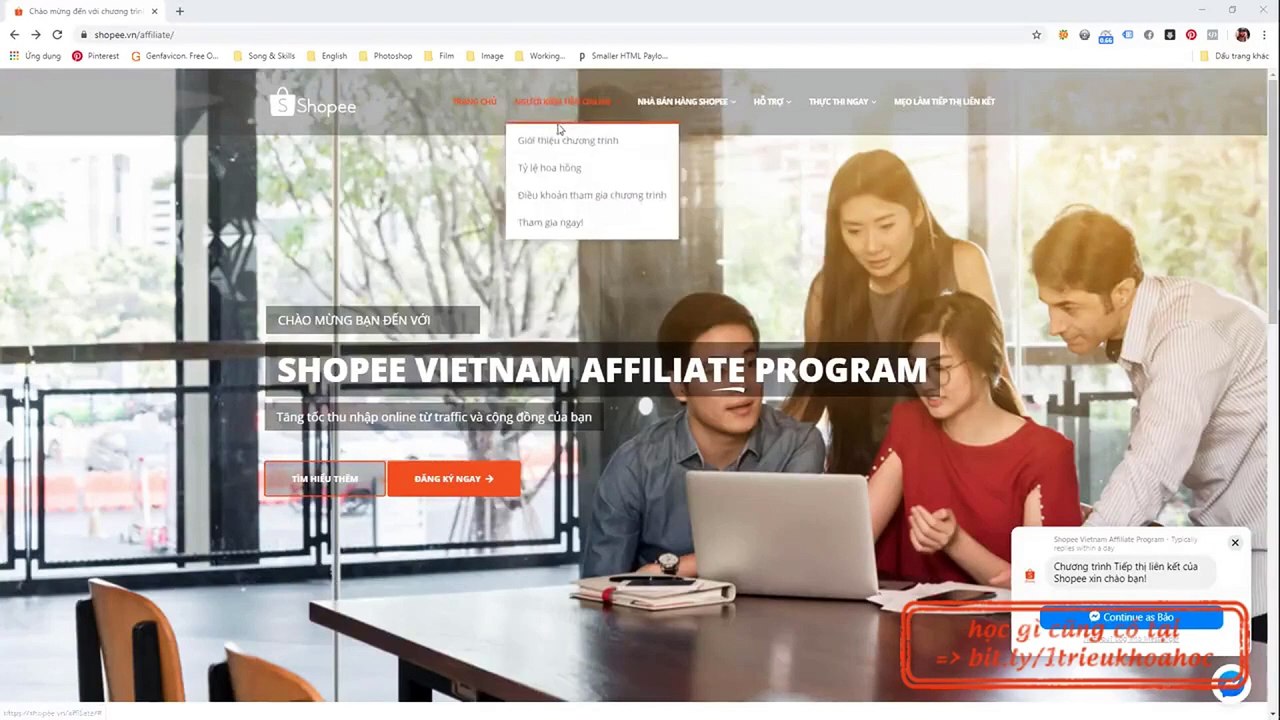Open the Ứng dụng apps shortcut

click(35, 56)
